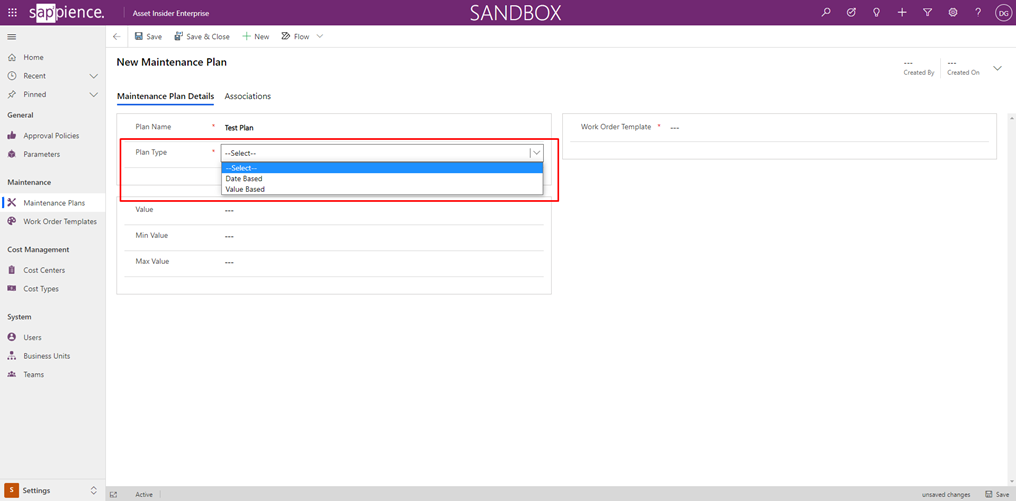
Task: Expand the Recent section chevron
Action: click(94, 76)
